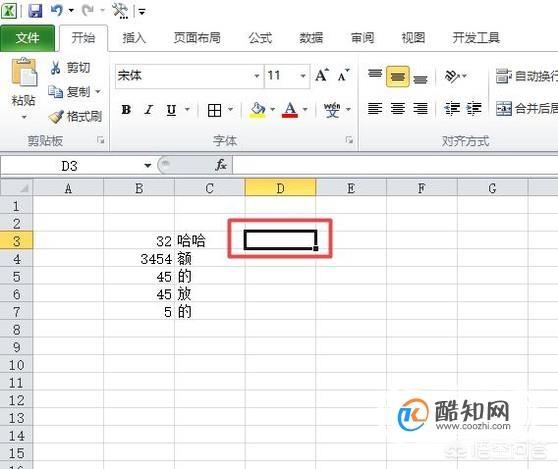The height and width of the screenshot is (469, 558).
Task: Click the 自动换行 wrap text button
Action: pyautogui.click(x=527, y=76)
